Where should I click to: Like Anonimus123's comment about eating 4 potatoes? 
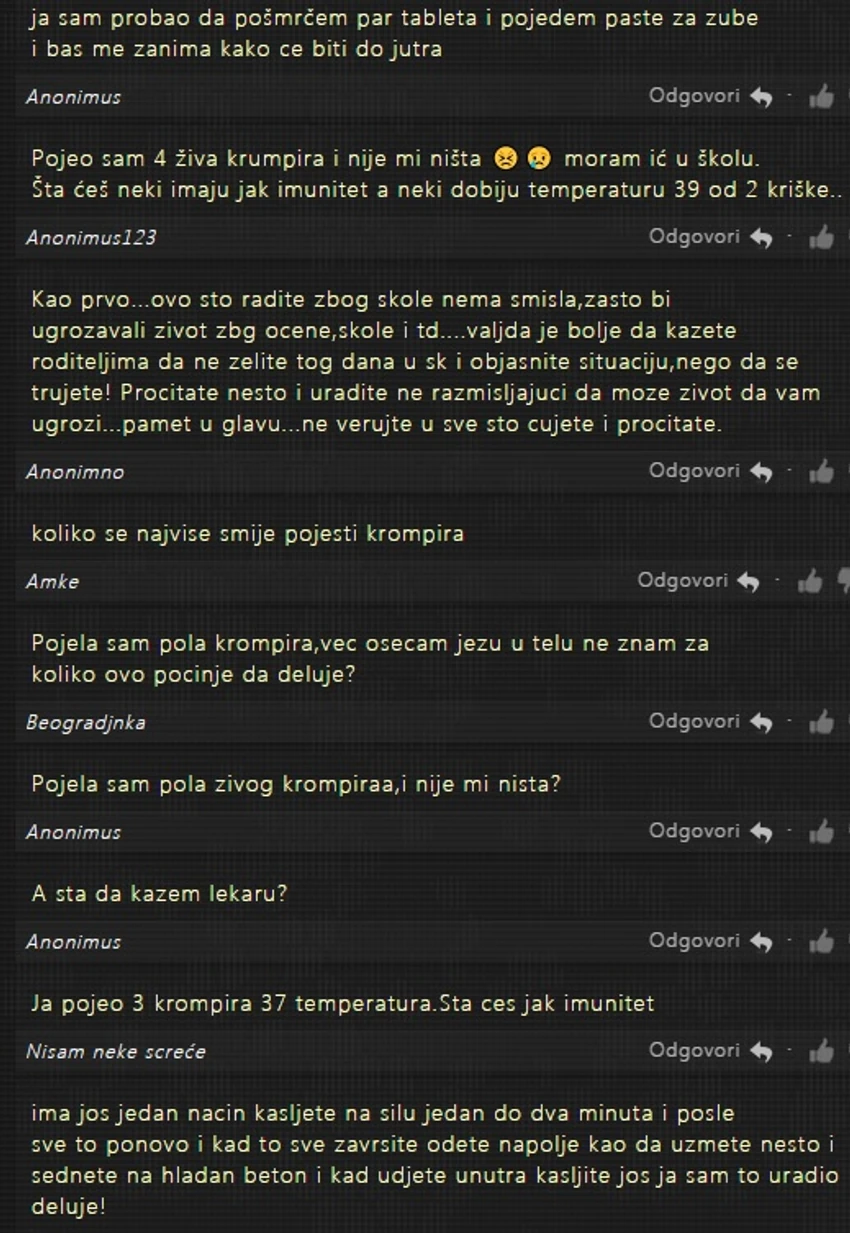[x=821, y=238]
